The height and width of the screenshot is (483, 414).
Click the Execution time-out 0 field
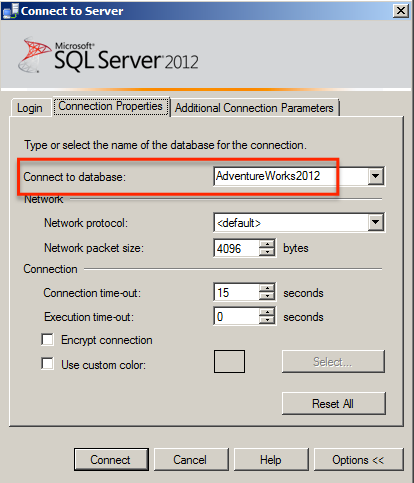pyautogui.click(x=236, y=316)
